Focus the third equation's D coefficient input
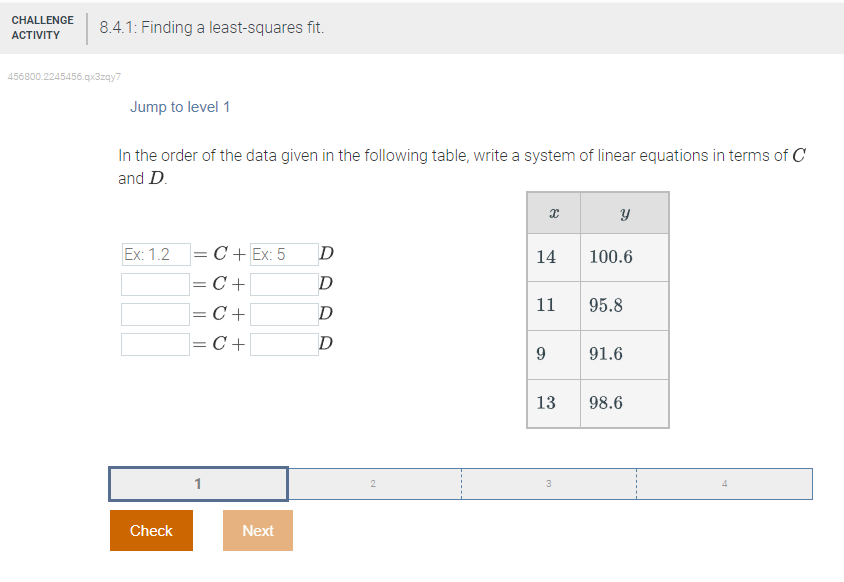Image resolution: width=844 pixels, height=582 pixels. coord(284,314)
